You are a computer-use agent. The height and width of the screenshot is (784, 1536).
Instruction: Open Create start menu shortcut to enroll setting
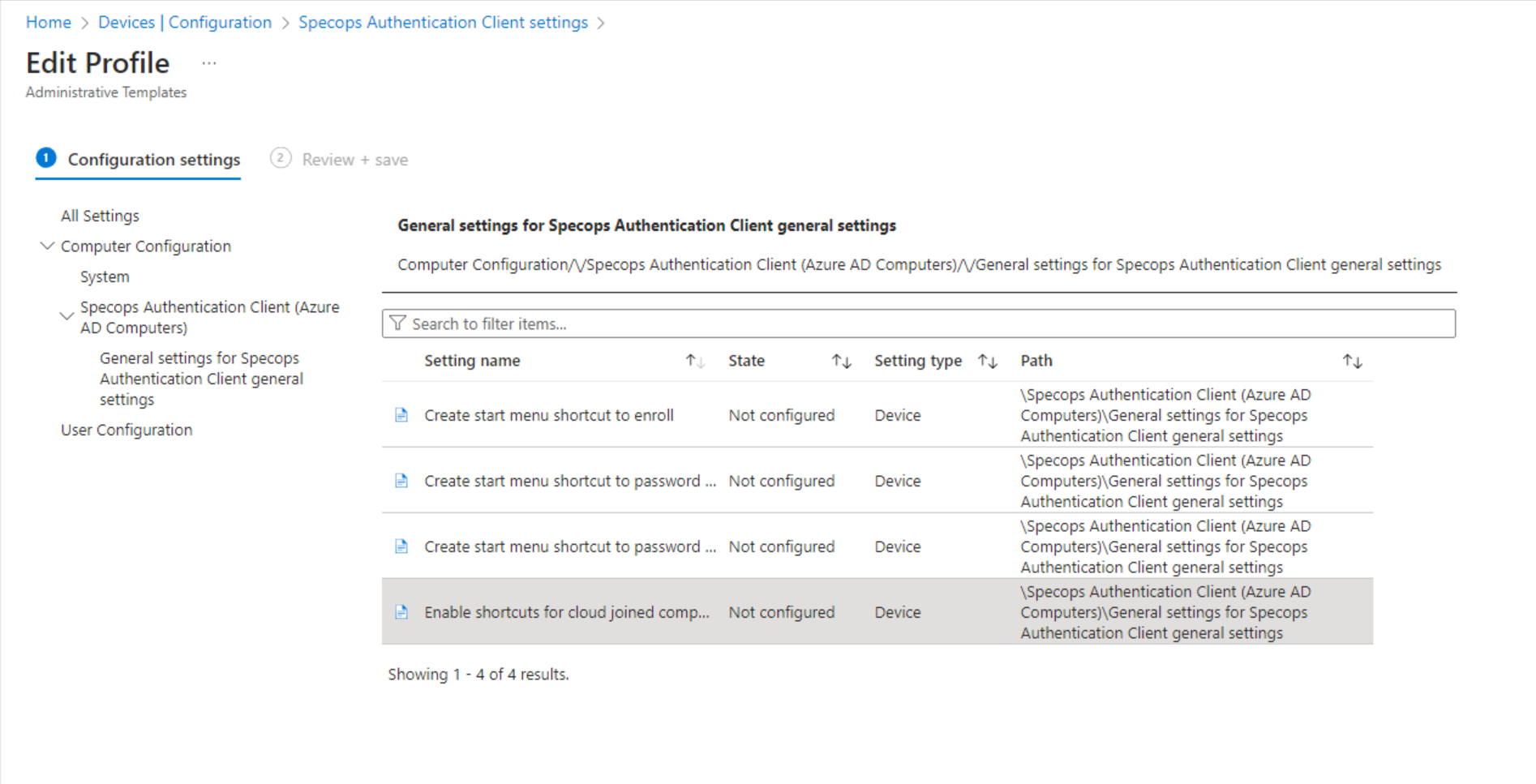[549, 415]
